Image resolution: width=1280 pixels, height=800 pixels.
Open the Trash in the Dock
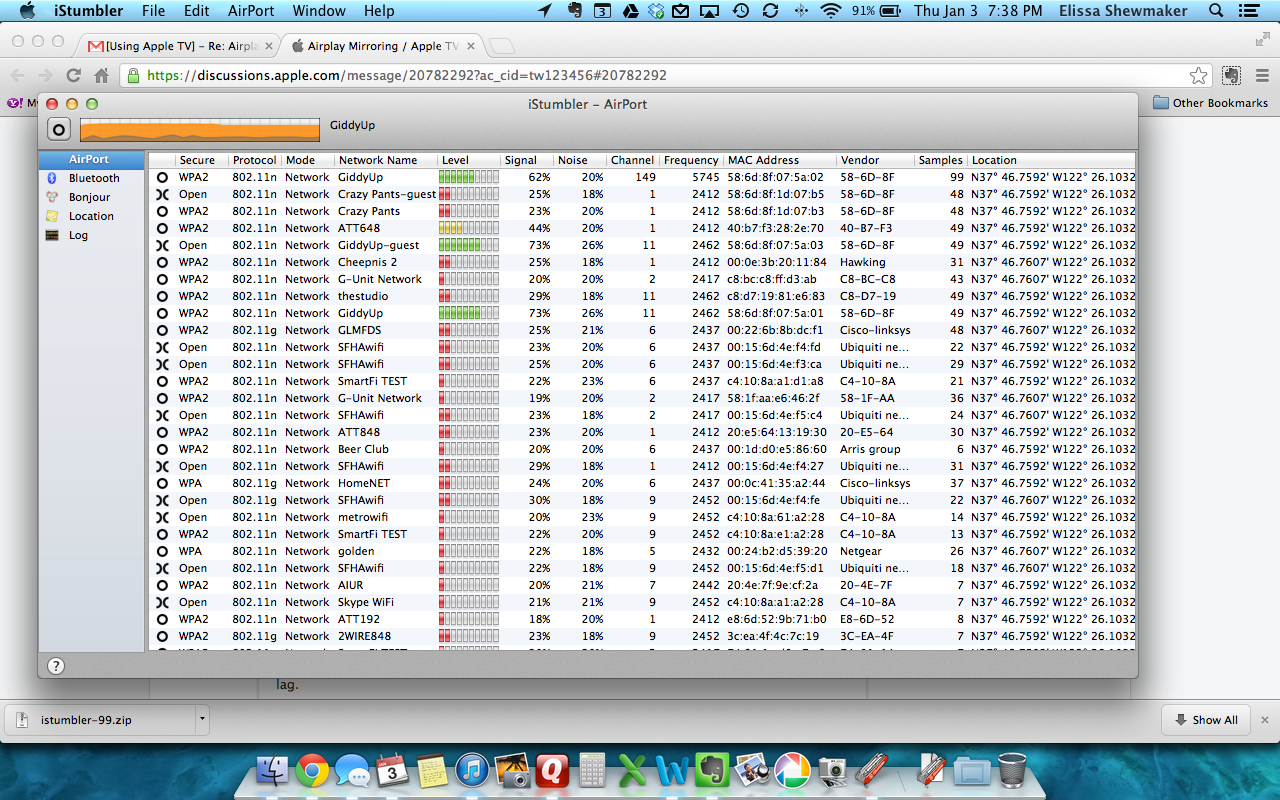click(1012, 770)
